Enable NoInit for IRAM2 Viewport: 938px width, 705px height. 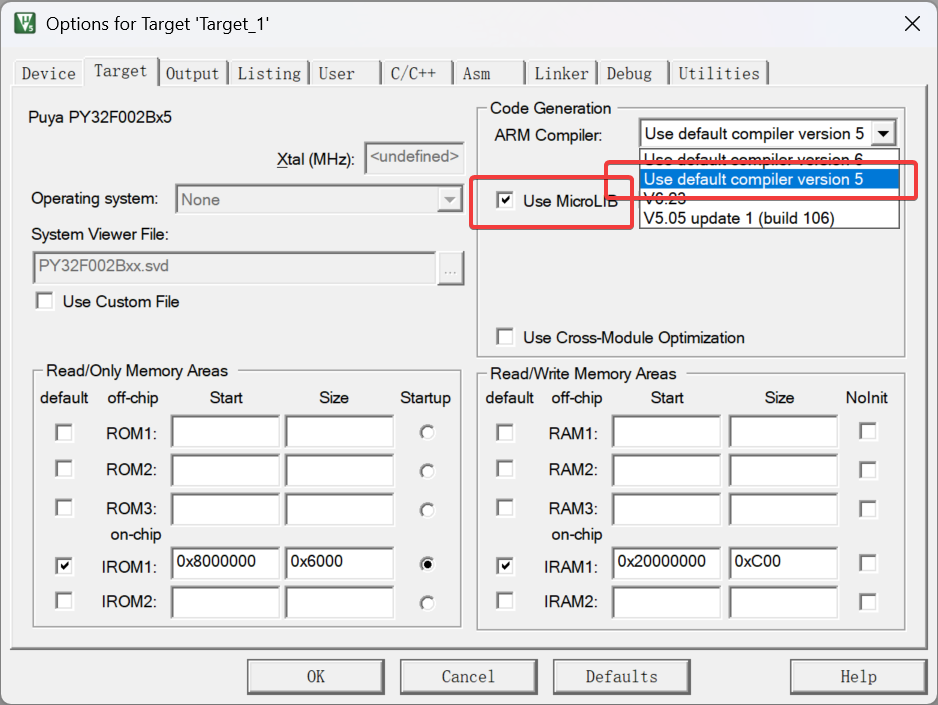coord(867,602)
